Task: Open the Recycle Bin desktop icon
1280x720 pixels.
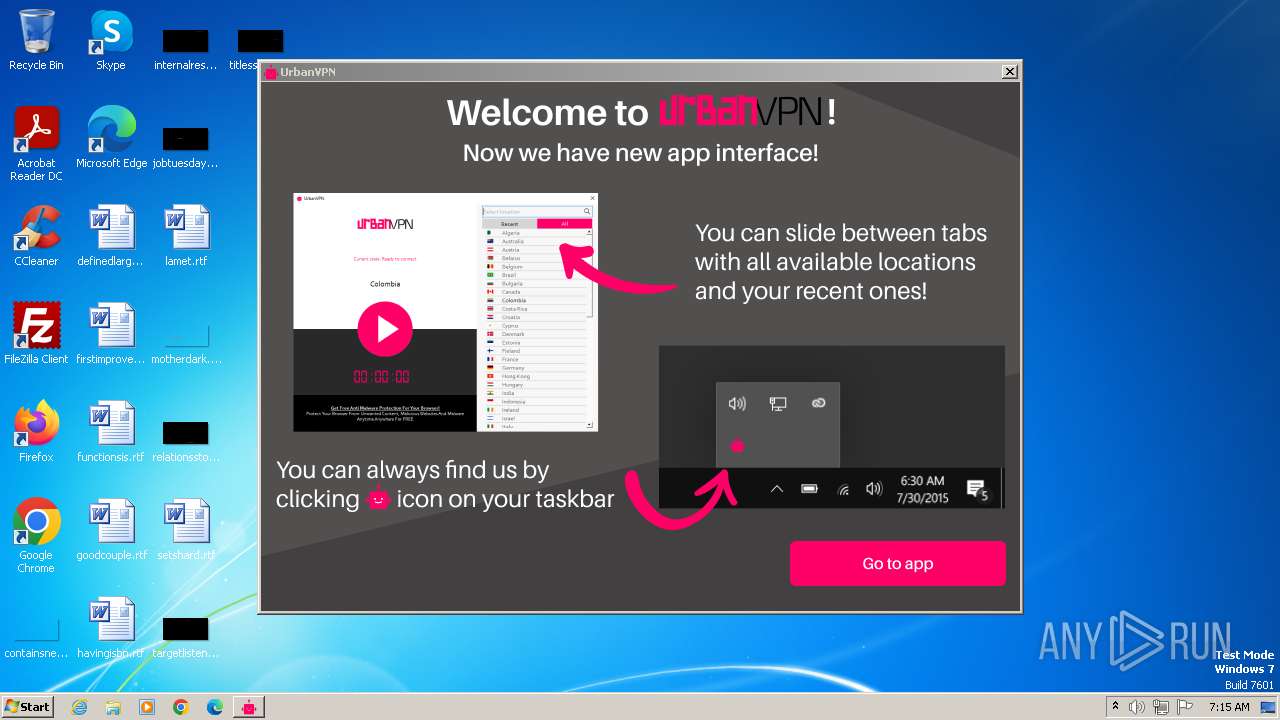Action: 36,40
